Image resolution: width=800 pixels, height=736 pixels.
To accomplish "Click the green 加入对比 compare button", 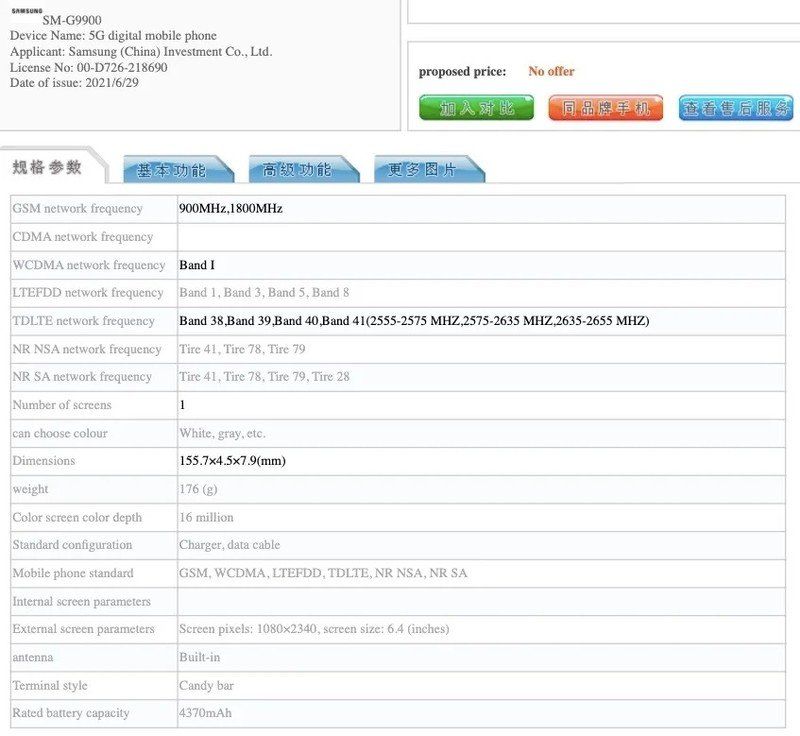I will pos(476,108).
